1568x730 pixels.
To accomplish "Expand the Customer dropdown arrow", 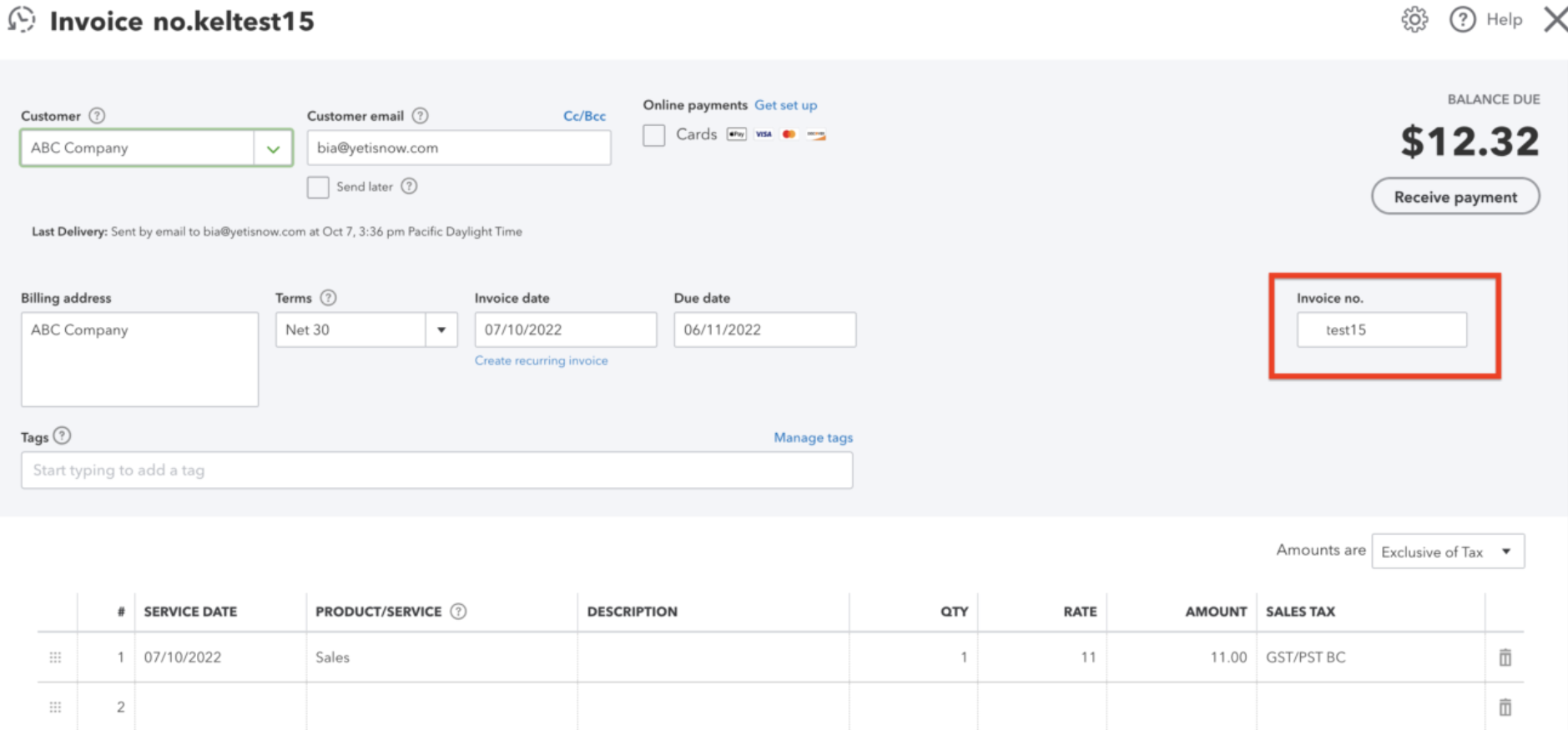I will coord(273,149).
